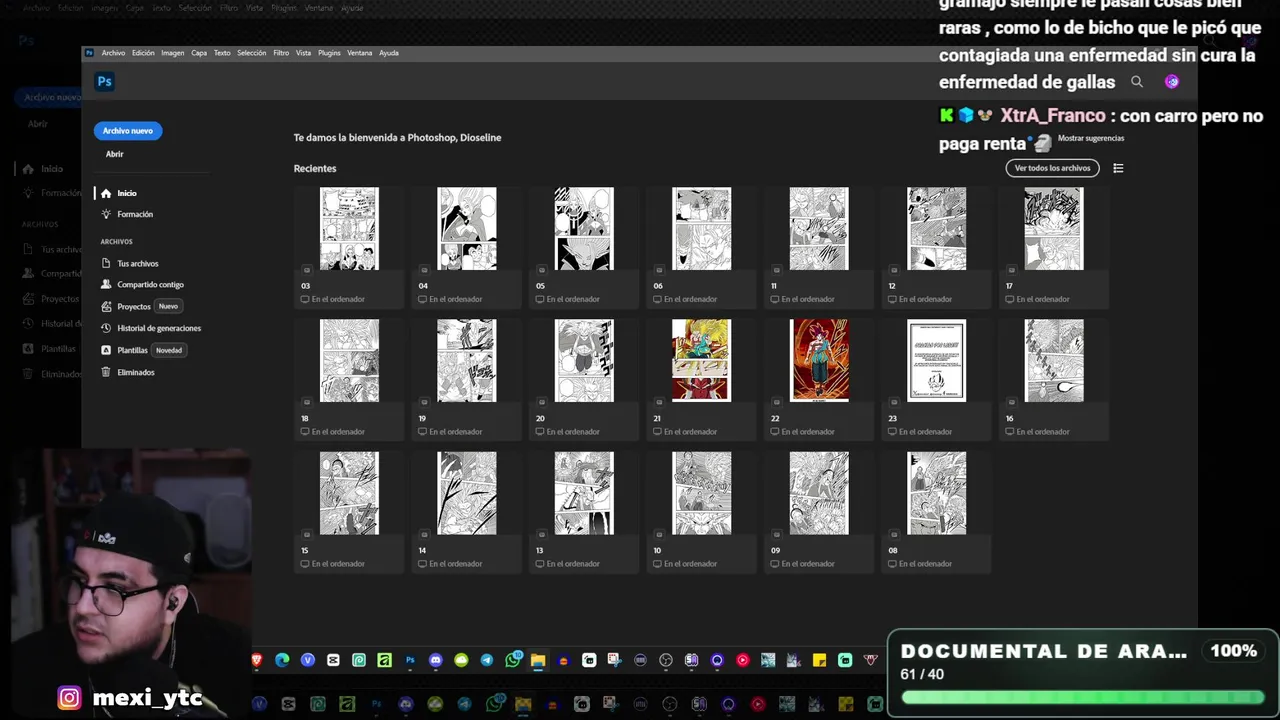Go to Formación in sidebar

point(135,214)
